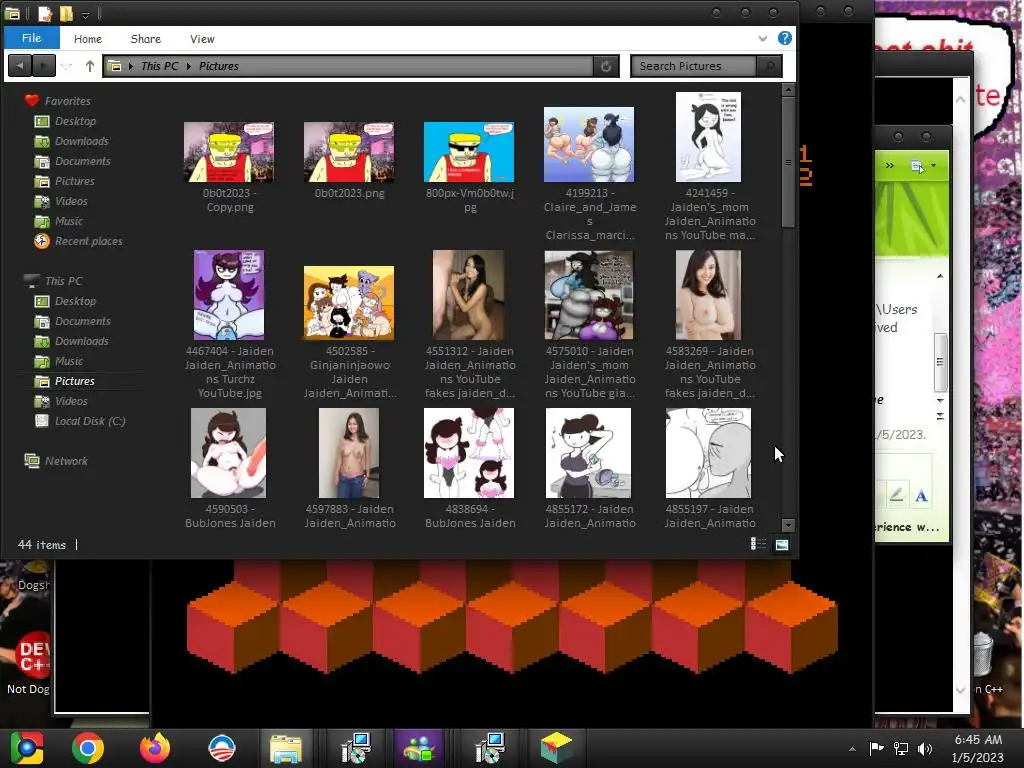Click the page icon in the green window toolbar
Viewport: 1024px width, 768px height.
[x=917, y=167]
